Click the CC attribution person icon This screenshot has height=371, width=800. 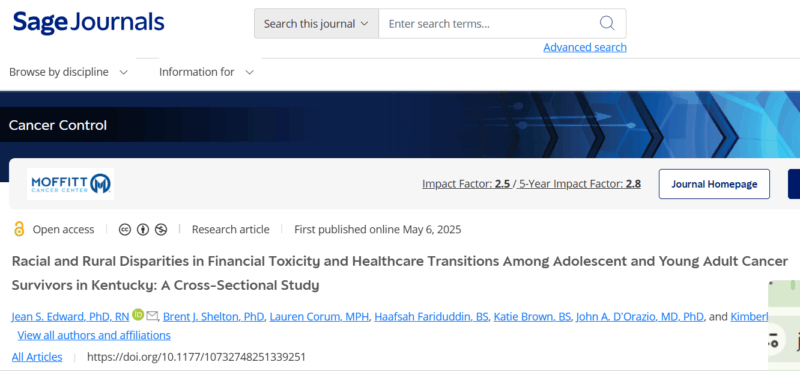pyautogui.click(x=143, y=230)
